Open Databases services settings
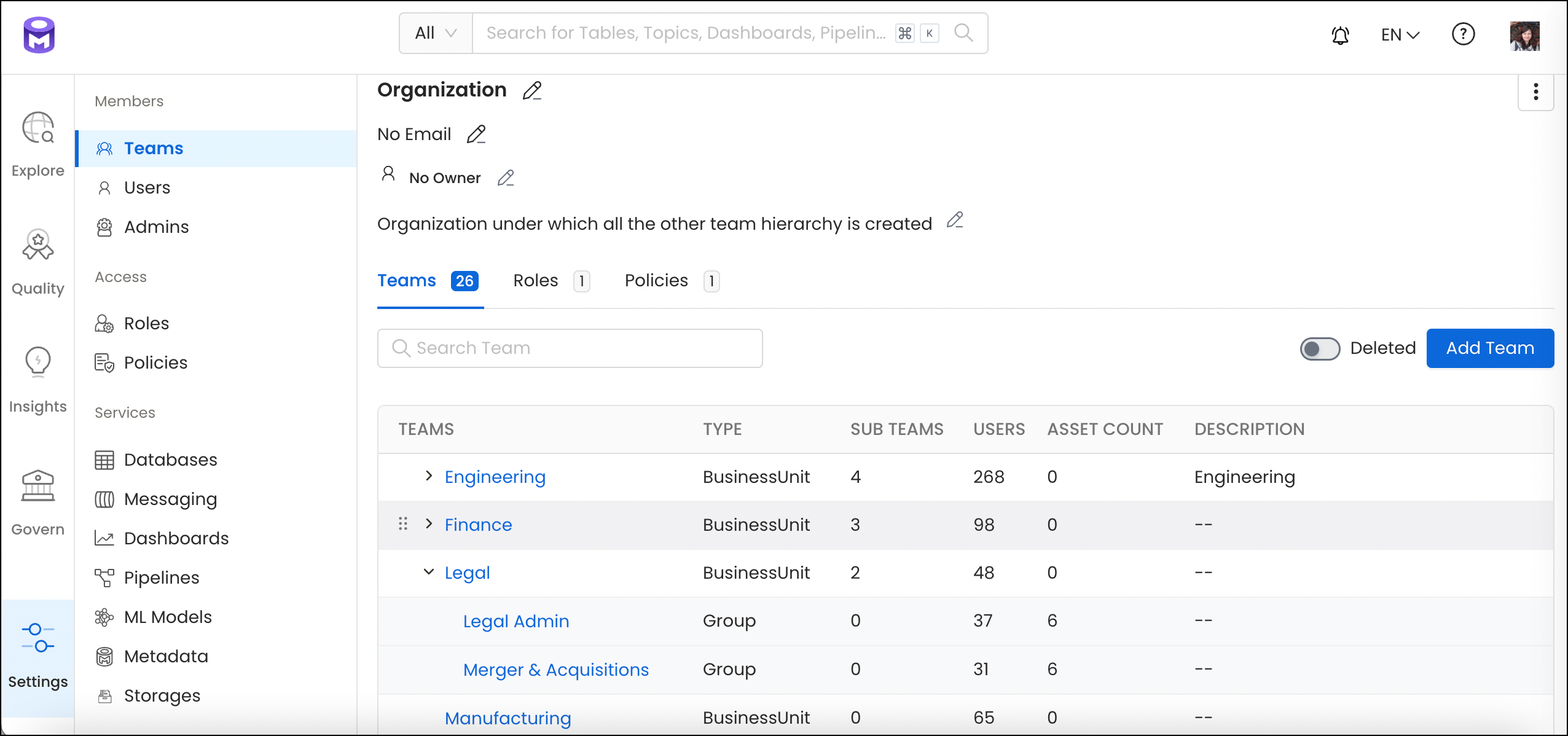This screenshot has height=736, width=1568. point(216,460)
